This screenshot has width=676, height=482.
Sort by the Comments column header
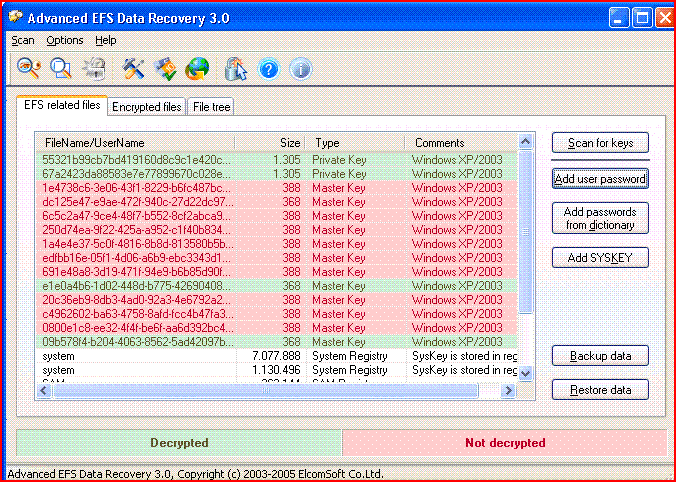[461, 143]
